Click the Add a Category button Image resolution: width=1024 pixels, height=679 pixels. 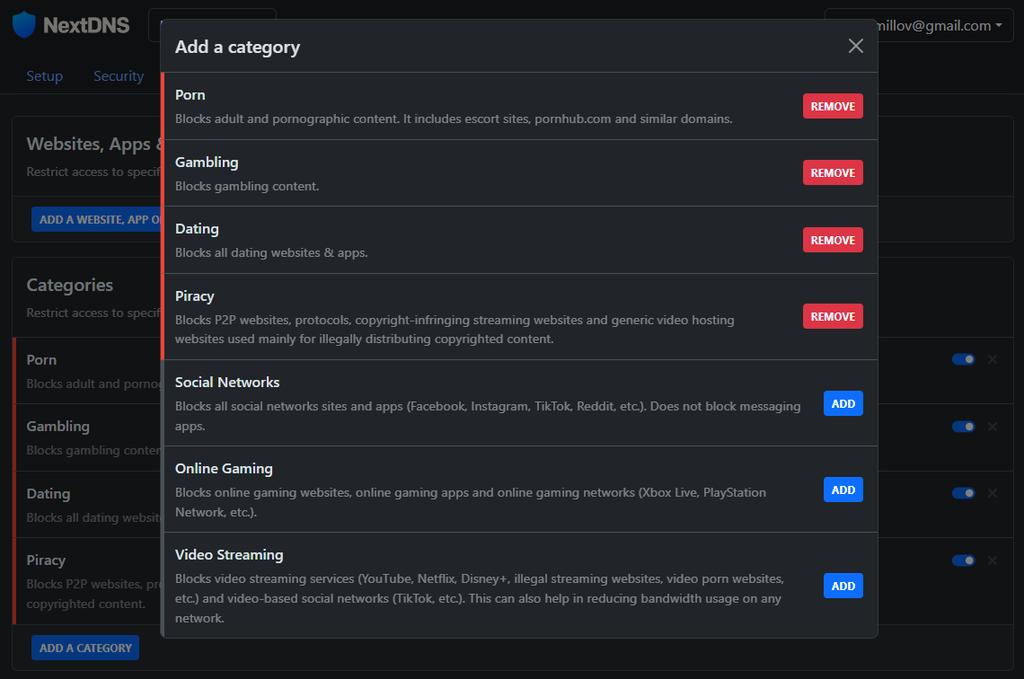(85, 648)
